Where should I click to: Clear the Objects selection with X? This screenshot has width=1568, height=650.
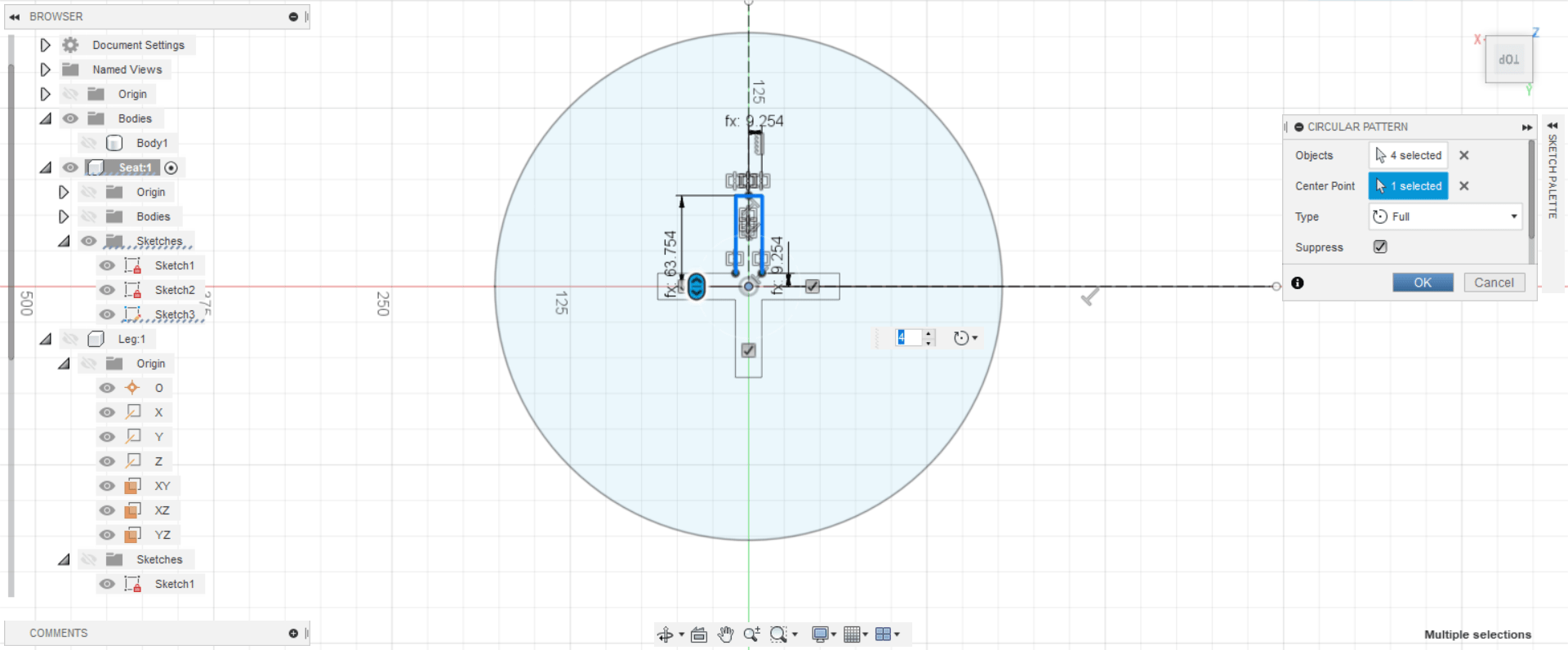[x=1464, y=155]
